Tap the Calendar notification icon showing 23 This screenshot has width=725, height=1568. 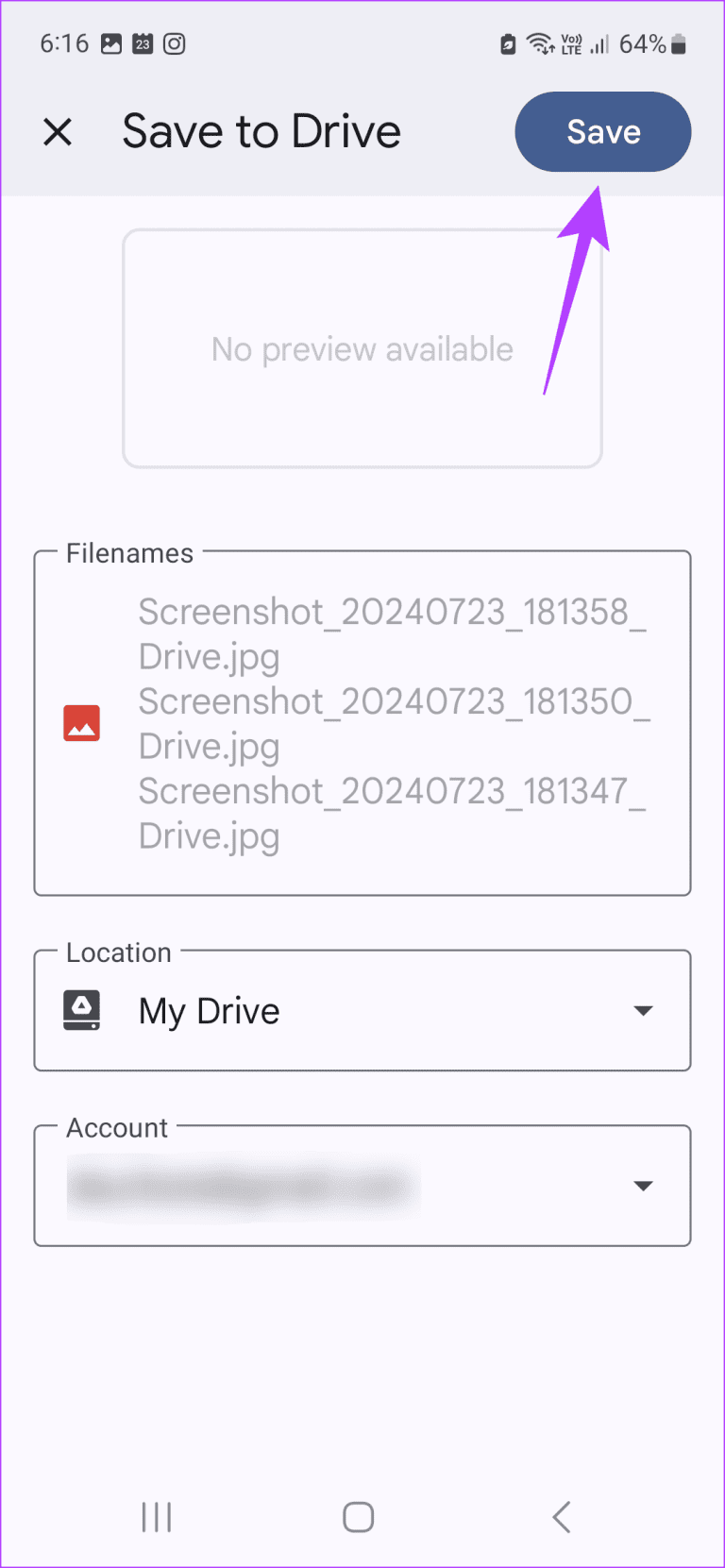point(143,42)
